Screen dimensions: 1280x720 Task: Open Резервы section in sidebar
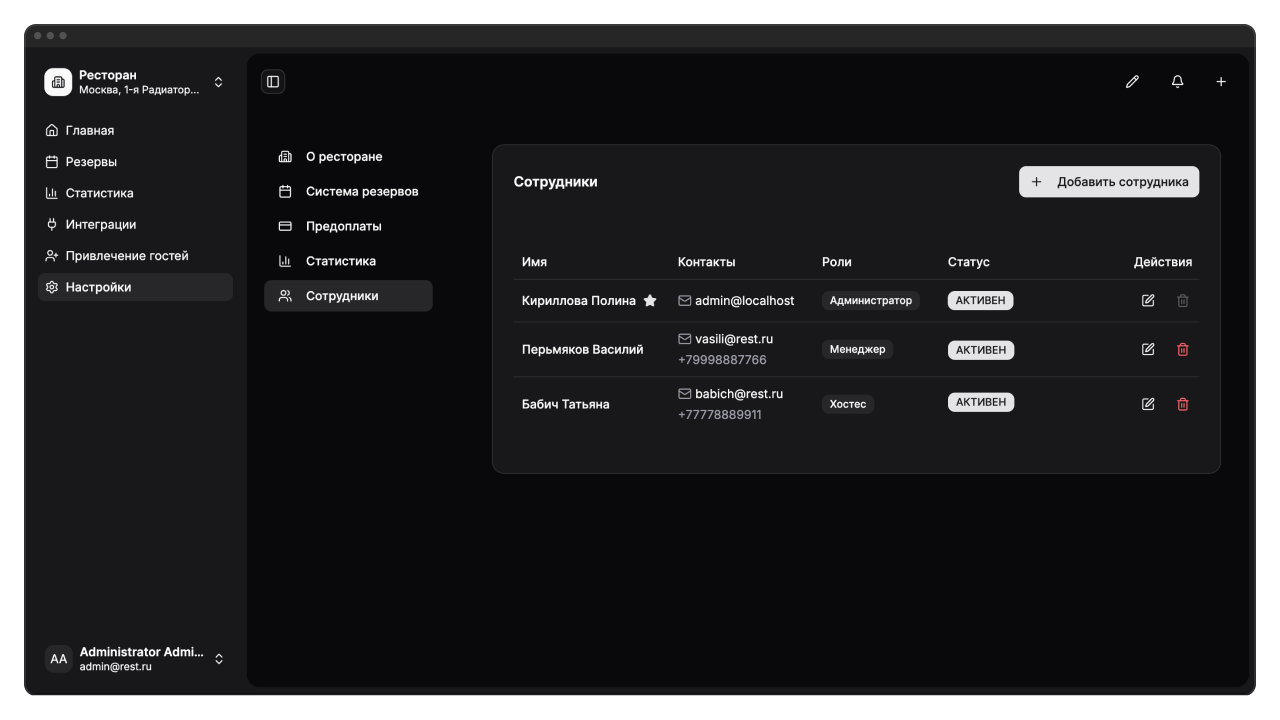click(91, 162)
